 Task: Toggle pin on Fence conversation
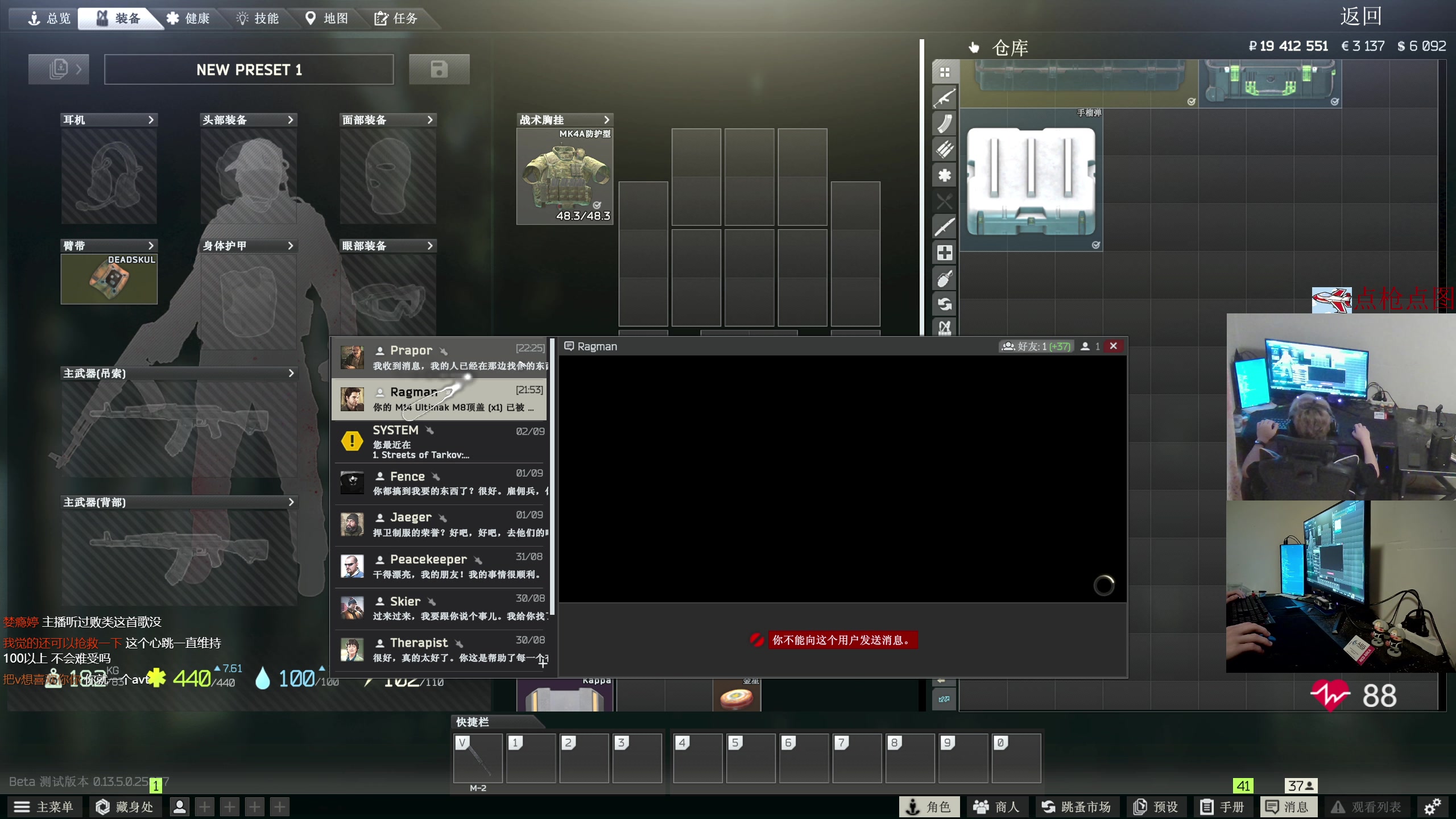coord(436,477)
